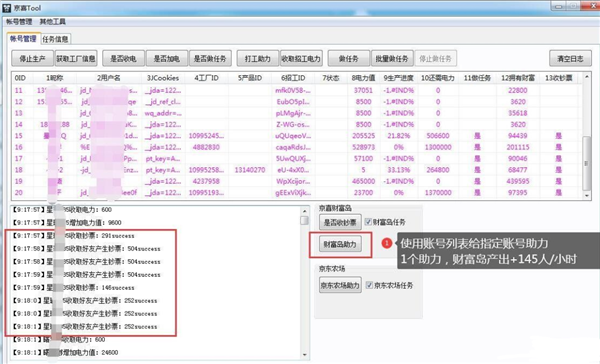Toggle the 财富岛任务 checkbox
Image resolution: width=600 pixels, height=364 pixels.
(368, 222)
